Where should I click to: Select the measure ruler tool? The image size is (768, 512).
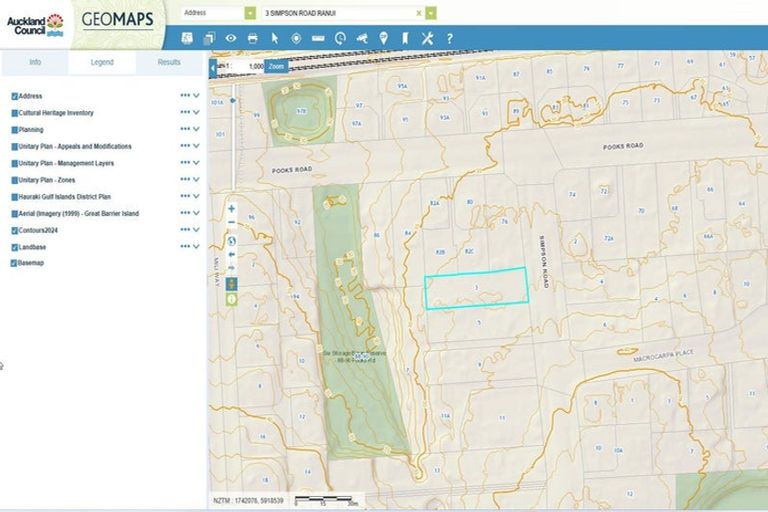coord(318,38)
